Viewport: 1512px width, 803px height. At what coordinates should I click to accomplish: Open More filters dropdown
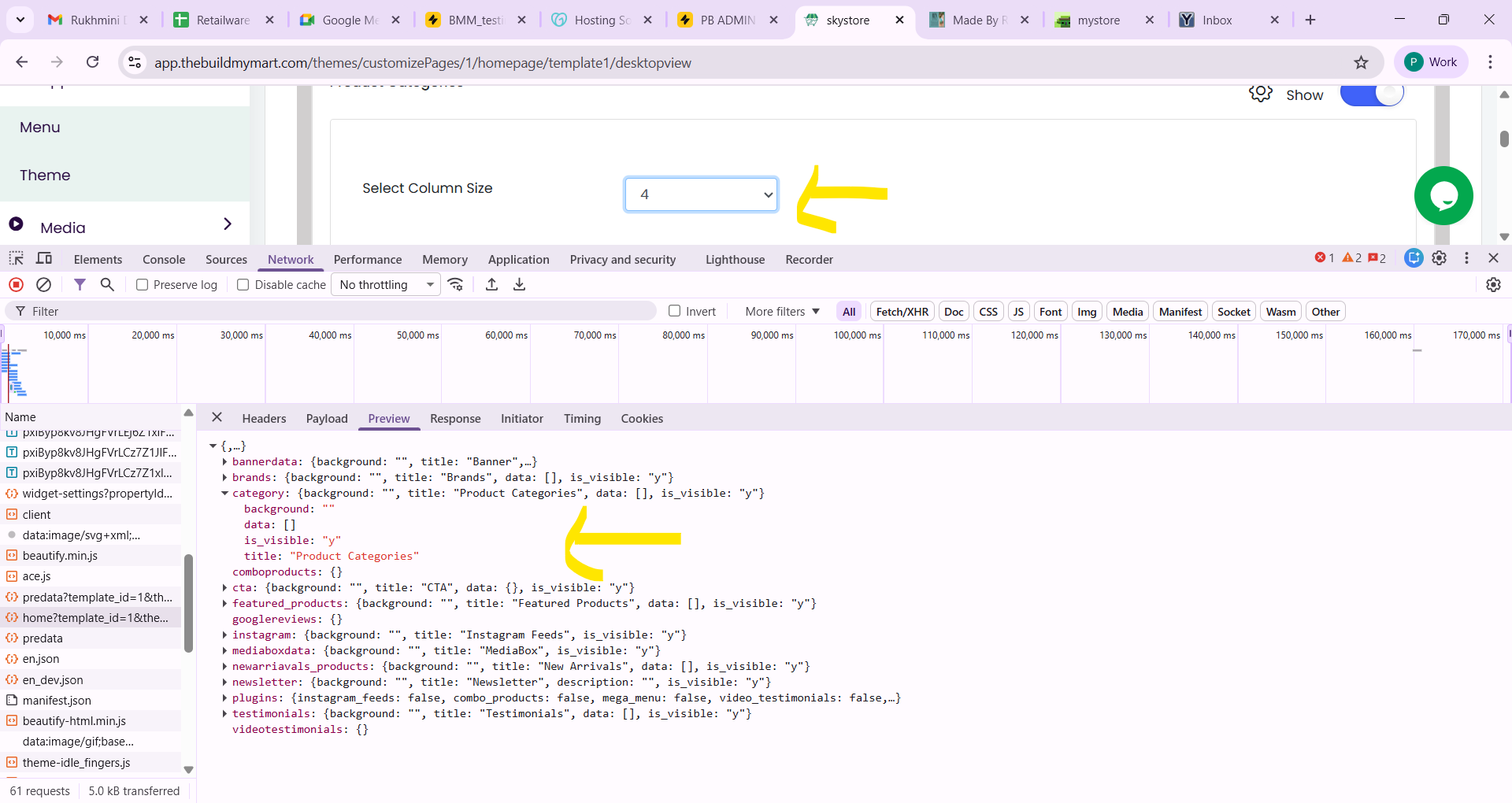click(x=782, y=312)
